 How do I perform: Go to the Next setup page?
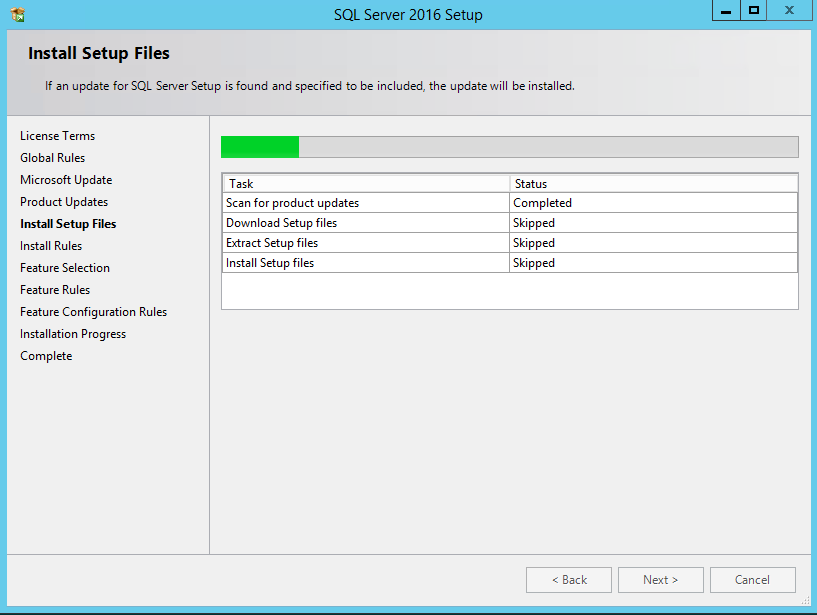tap(661, 580)
